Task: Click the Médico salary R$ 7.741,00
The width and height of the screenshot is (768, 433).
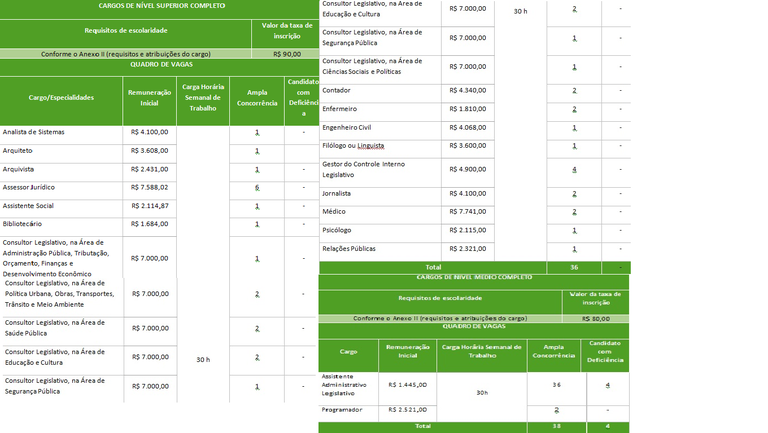Action: tap(468, 212)
